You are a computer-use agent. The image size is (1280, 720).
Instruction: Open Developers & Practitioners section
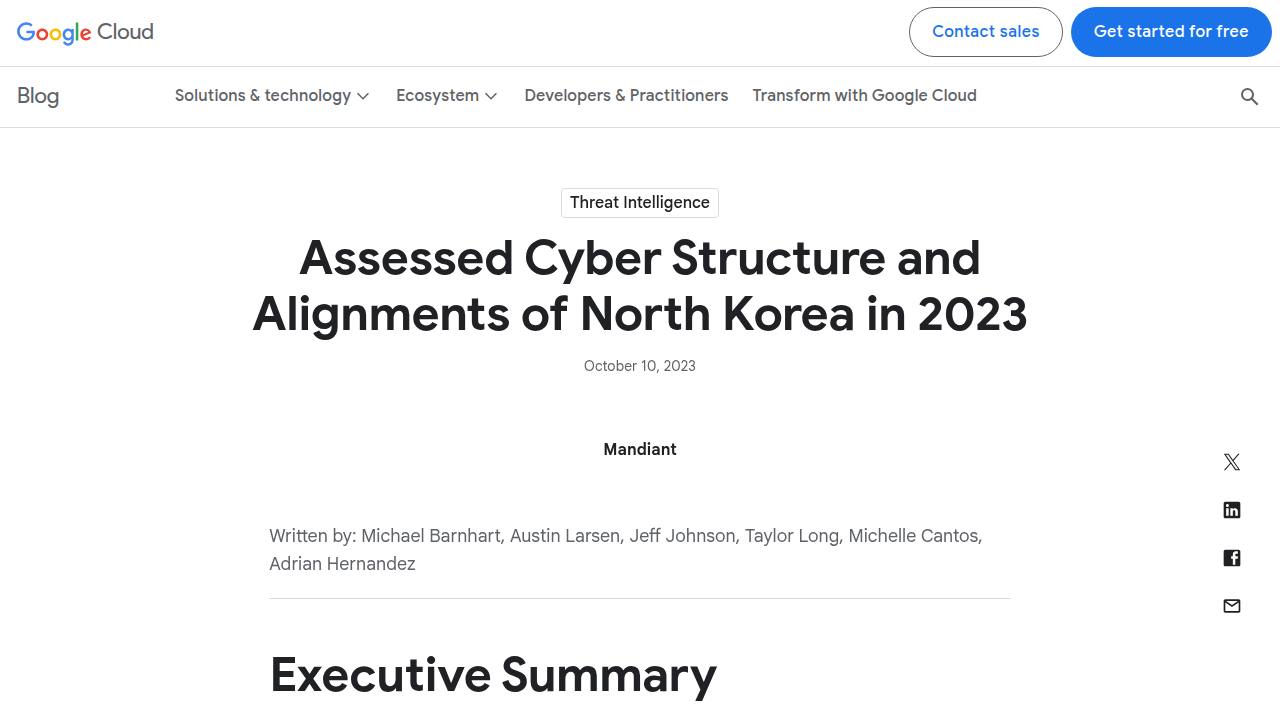626,96
